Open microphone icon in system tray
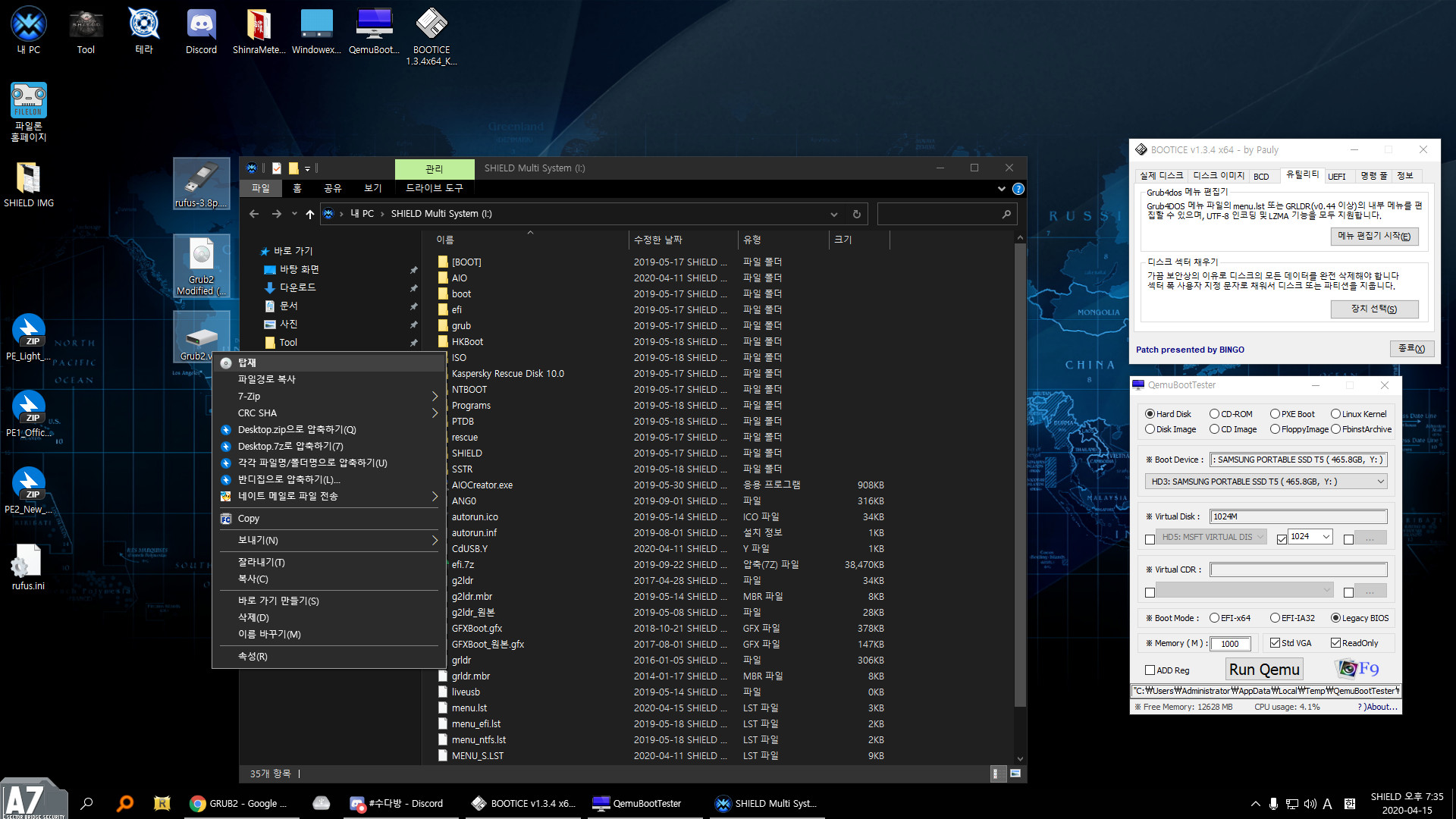This screenshot has width=1456, height=819. (x=1273, y=804)
